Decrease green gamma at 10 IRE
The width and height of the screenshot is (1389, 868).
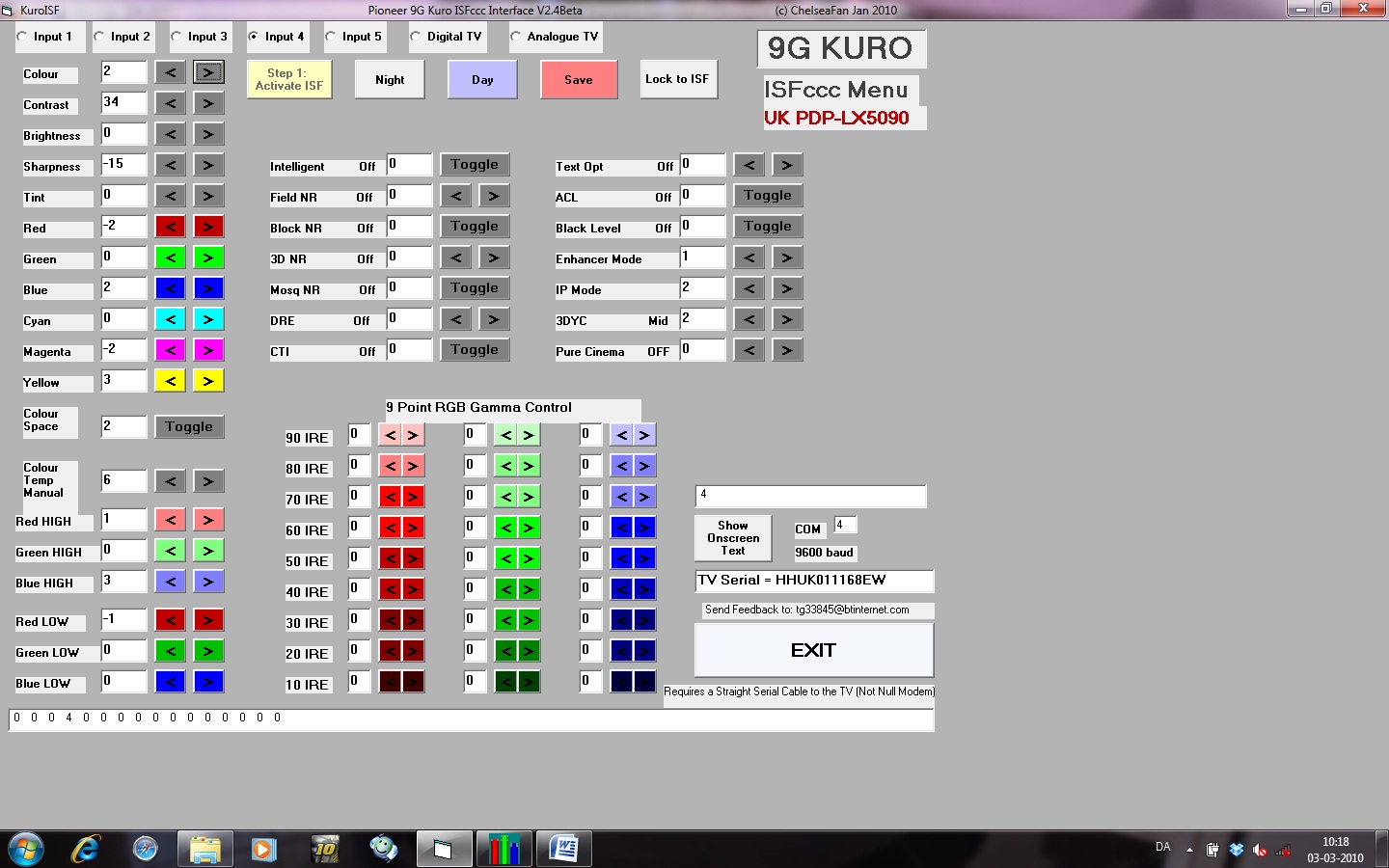click(x=505, y=682)
